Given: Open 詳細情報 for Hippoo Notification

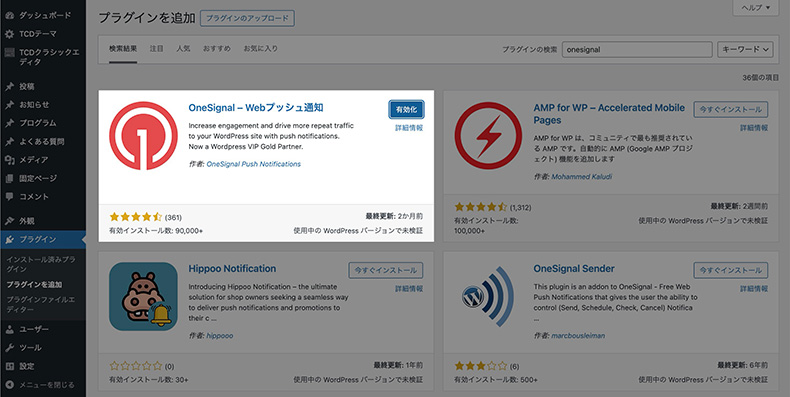Looking at the screenshot, I should (x=409, y=289).
